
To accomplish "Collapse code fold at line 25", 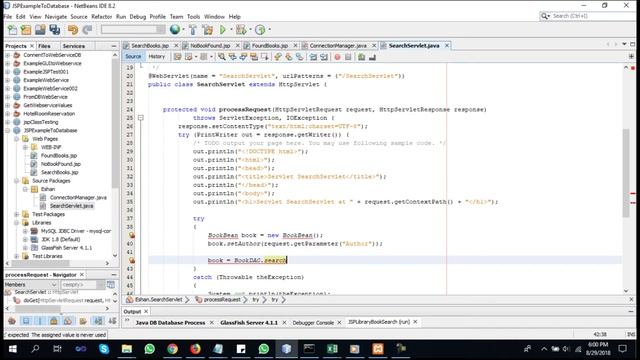I will pyautogui.click(x=141, y=118).
